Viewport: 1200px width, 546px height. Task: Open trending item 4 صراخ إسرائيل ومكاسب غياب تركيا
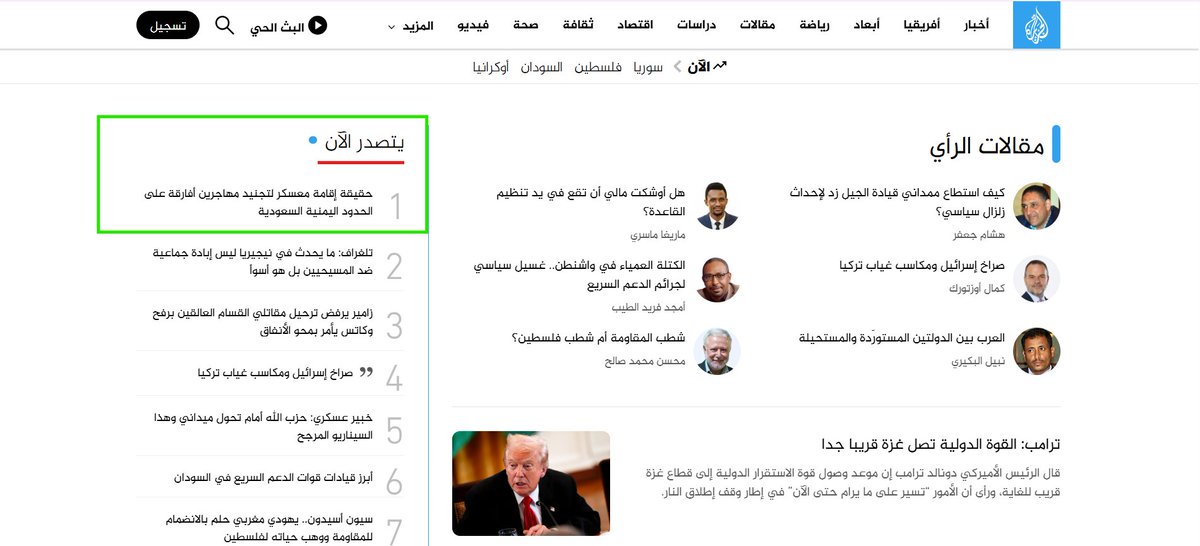click(275, 372)
